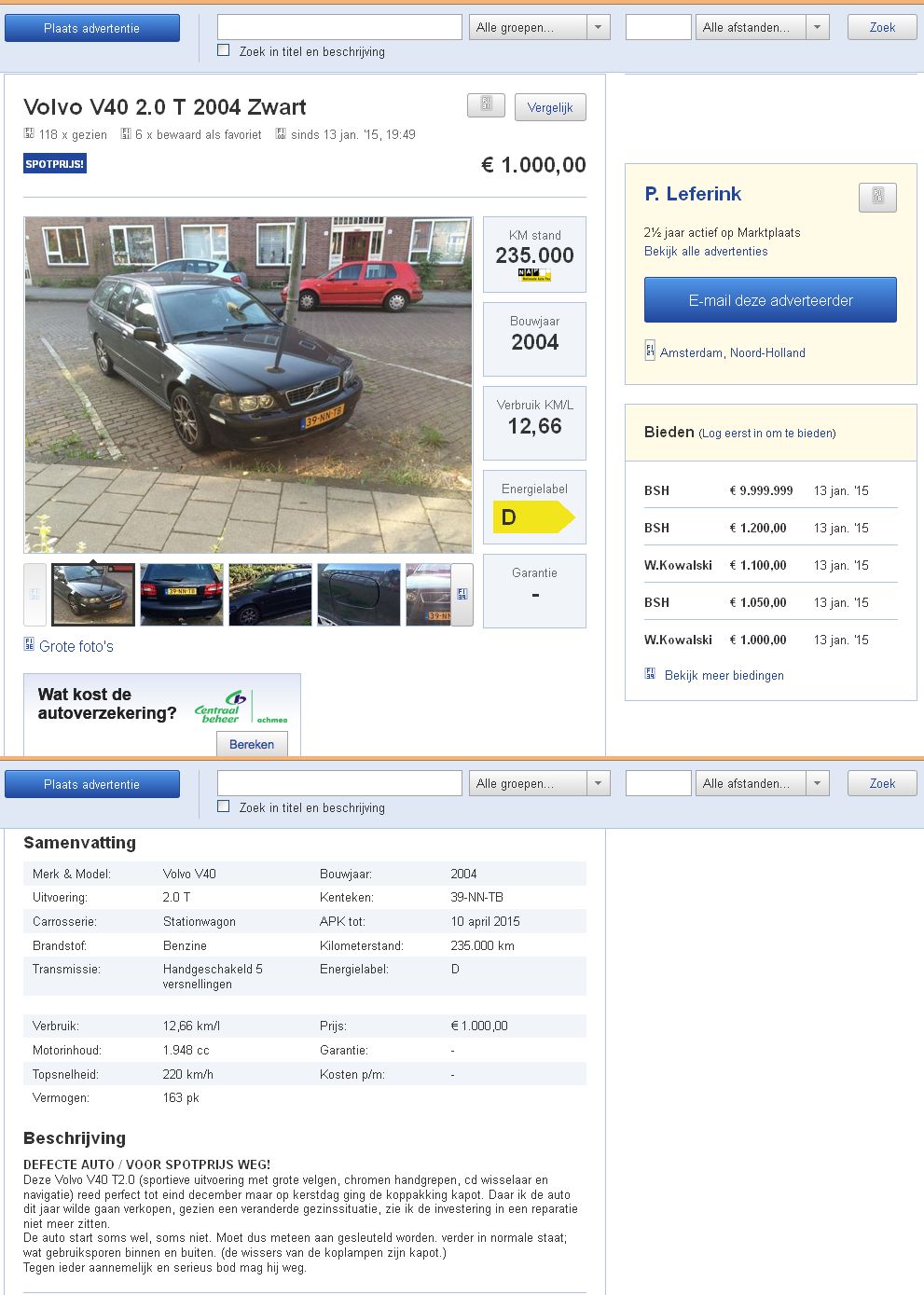Click 'Log eerst in om te bieden'
924x1295 pixels.
pos(767,434)
